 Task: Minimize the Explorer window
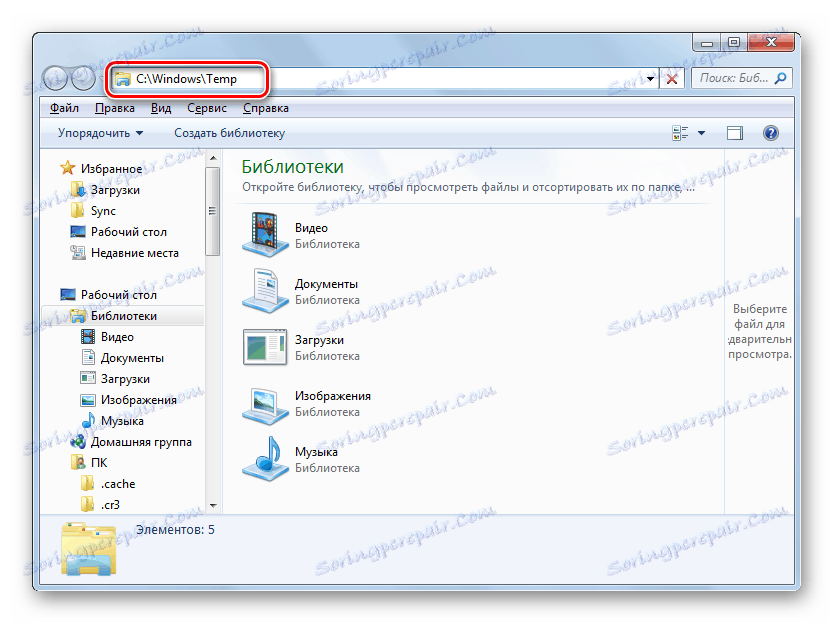(x=707, y=42)
